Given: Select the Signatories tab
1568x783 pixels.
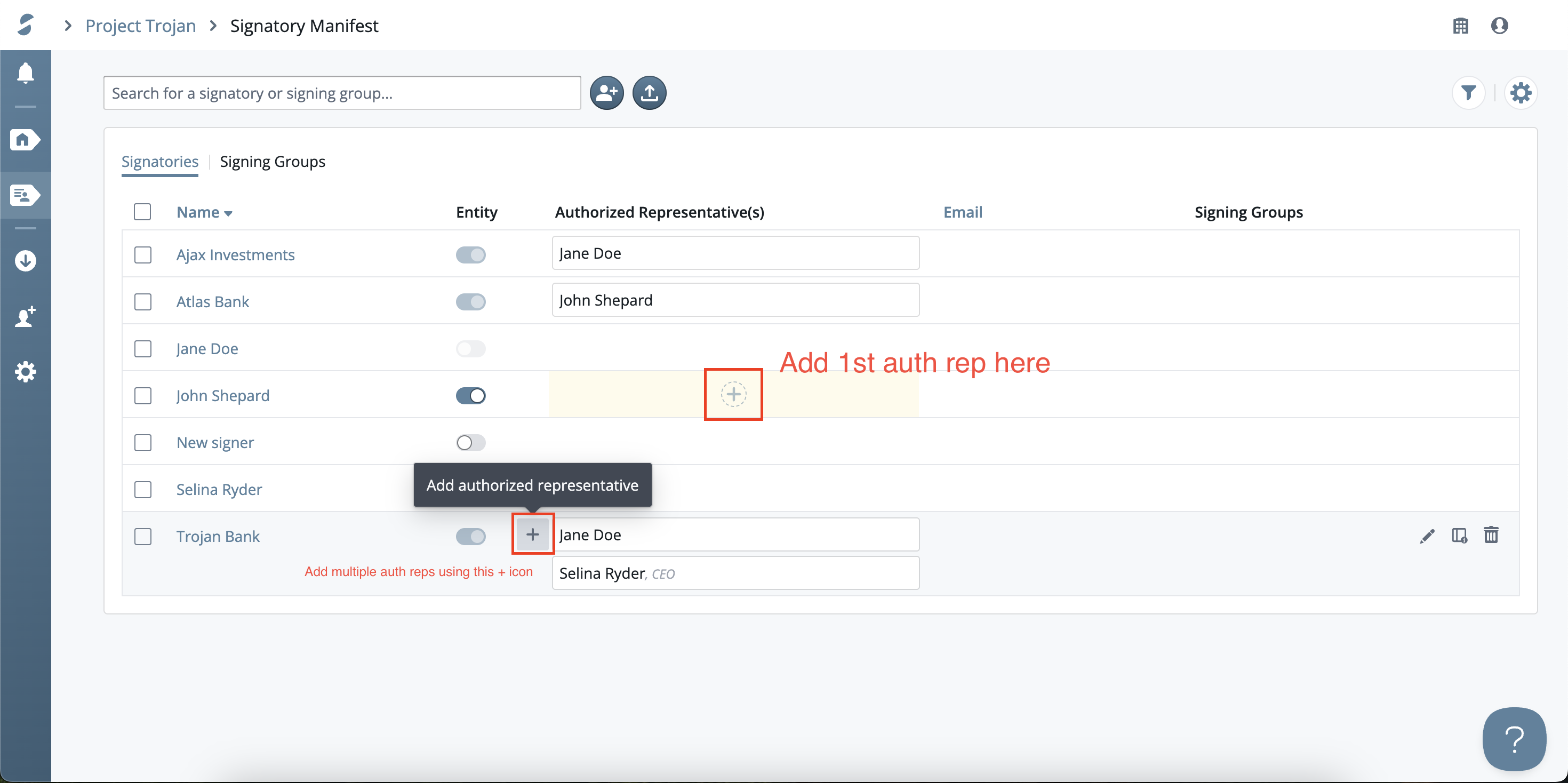Looking at the screenshot, I should pos(159,162).
